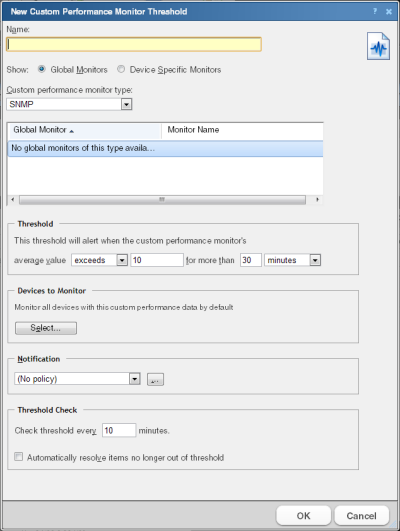The image size is (400, 531).
Task: Click the Monitor Name column header
Action: pos(243,130)
